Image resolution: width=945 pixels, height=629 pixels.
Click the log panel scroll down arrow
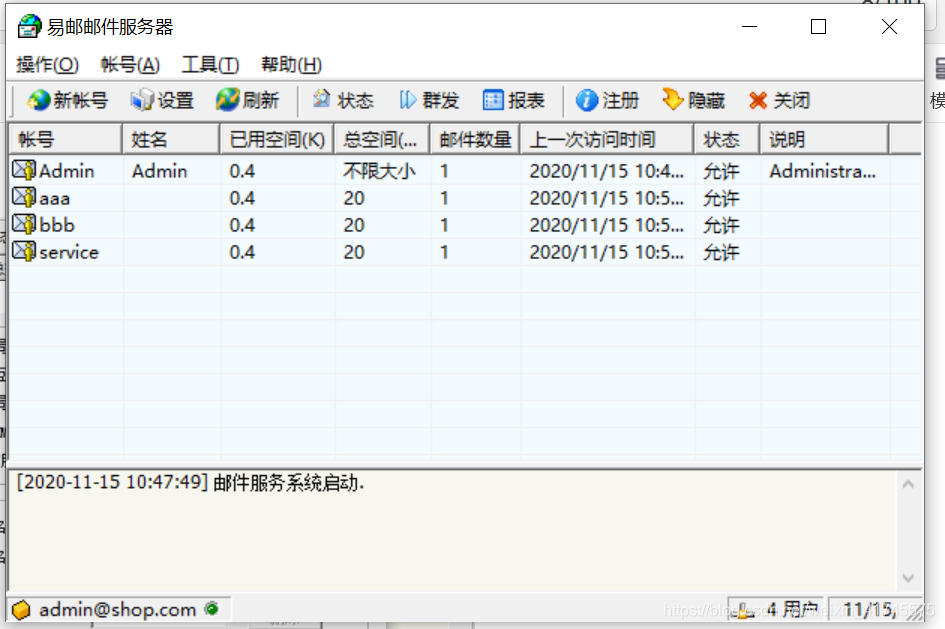pos(908,578)
